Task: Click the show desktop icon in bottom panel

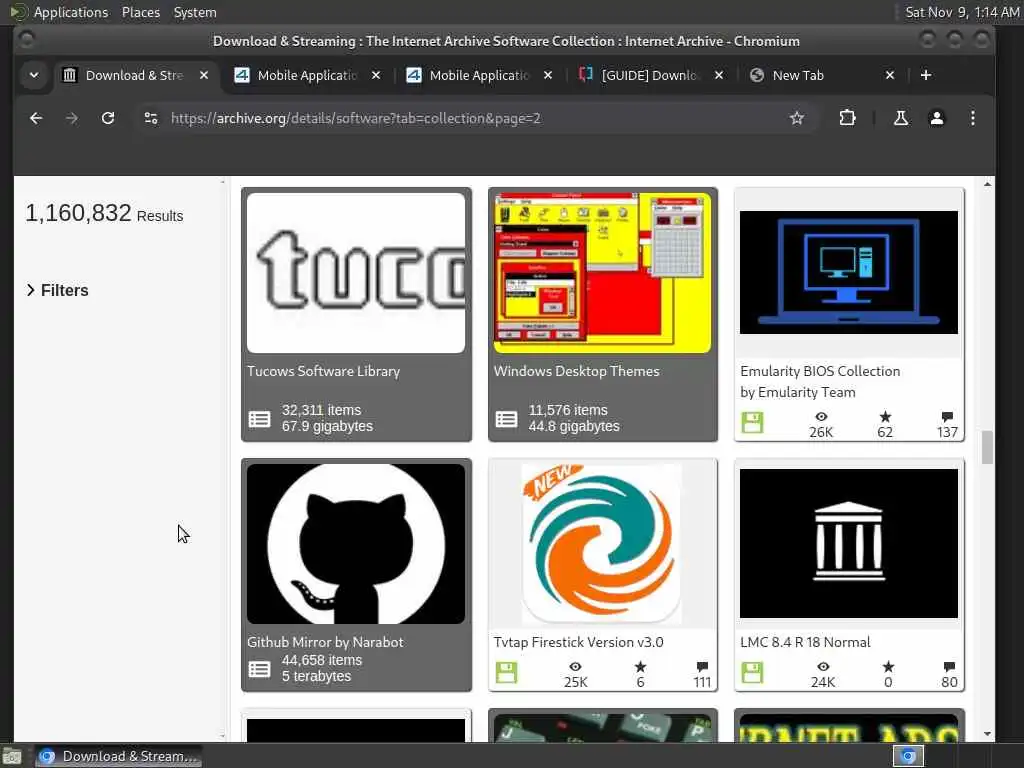Action: click(12, 756)
